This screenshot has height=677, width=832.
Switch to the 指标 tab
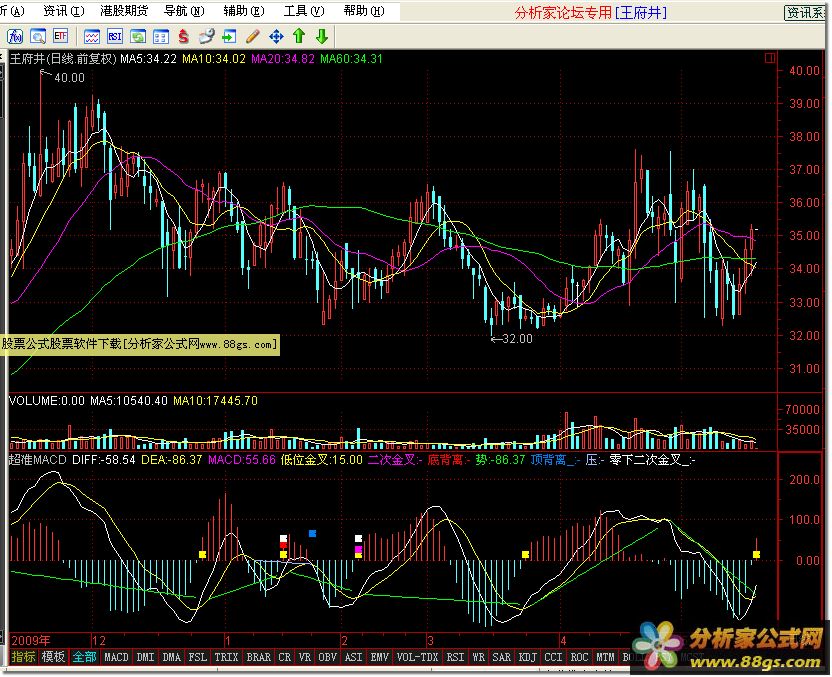point(23,657)
